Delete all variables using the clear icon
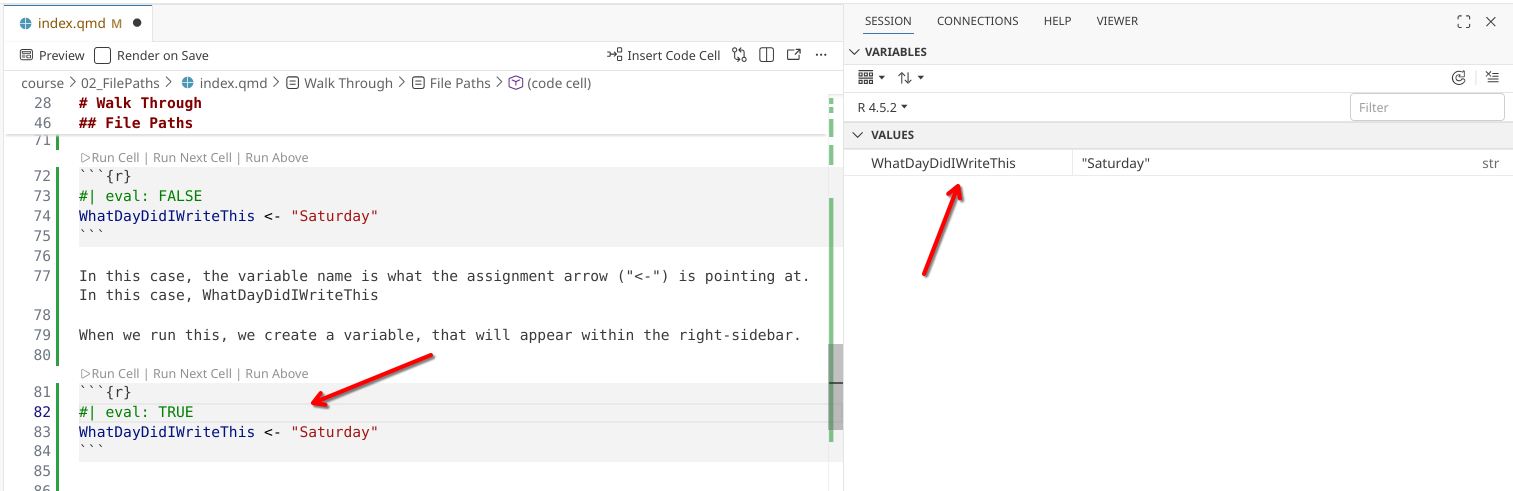Image resolution: width=1513 pixels, height=491 pixels. coord(1492,78)
